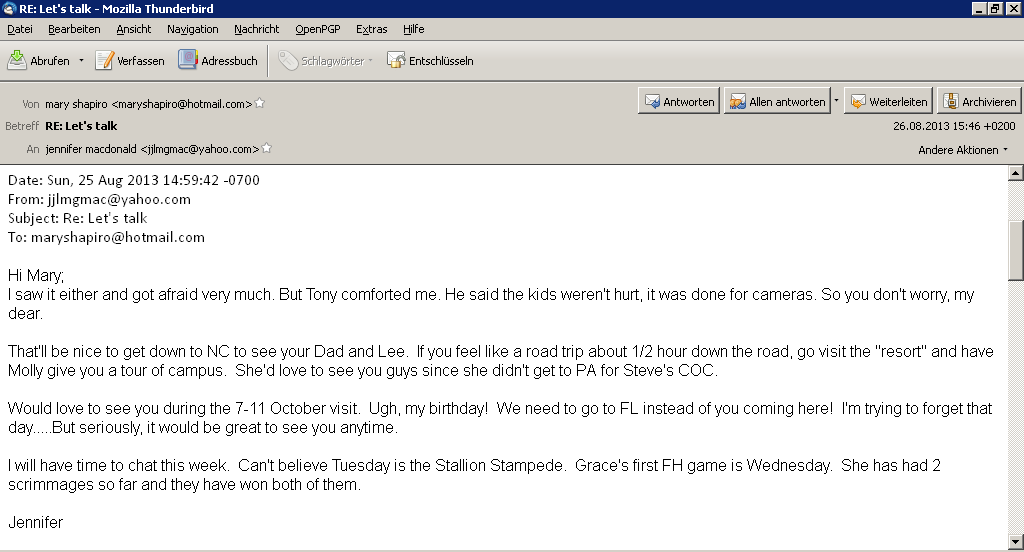Expand the Abrufen dropdown arrow

click(x=81, y=60)
